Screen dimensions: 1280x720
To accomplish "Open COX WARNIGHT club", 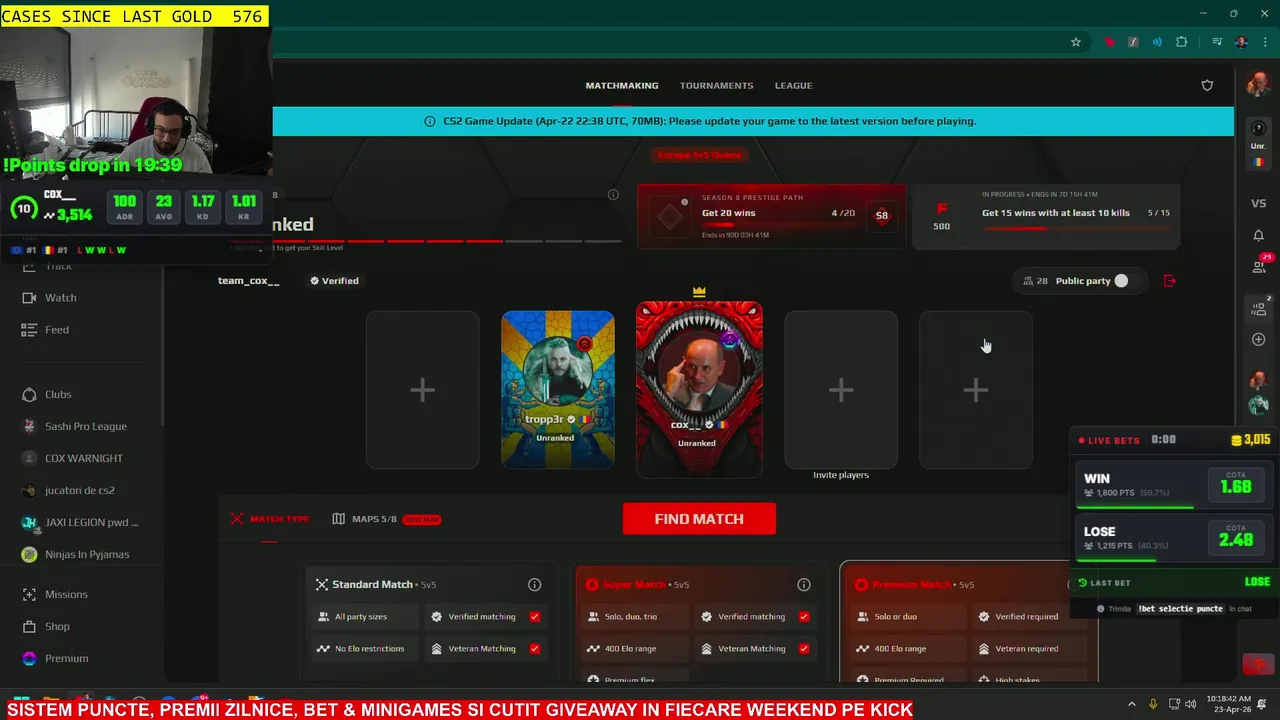I will pyautogui.click(x=84, y=458).
